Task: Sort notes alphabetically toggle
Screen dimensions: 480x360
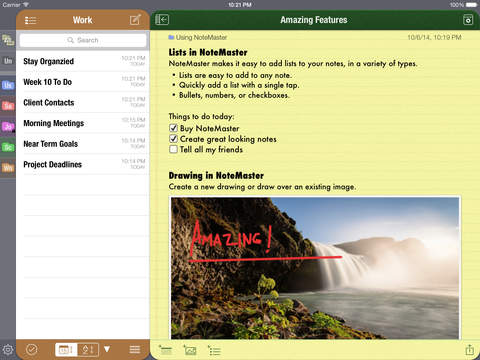Action: tap(88, 350)
